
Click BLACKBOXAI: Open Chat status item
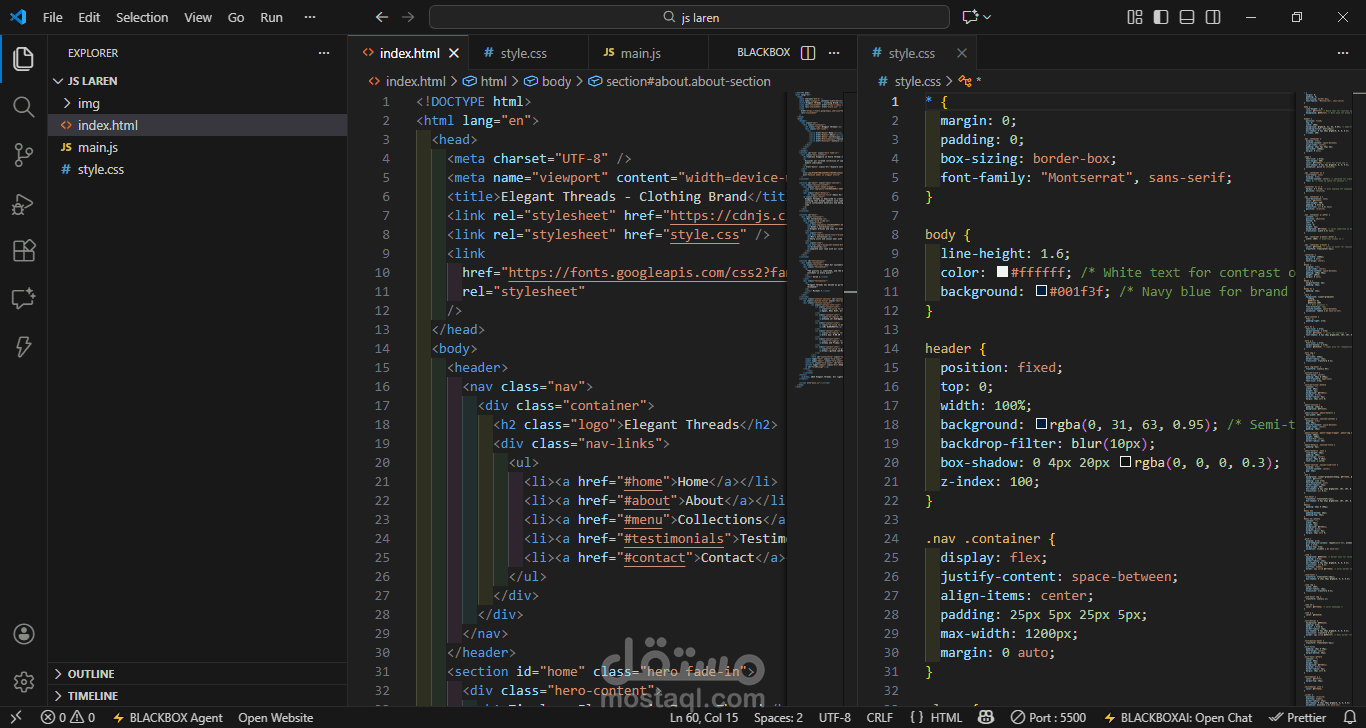point(1177,718)
